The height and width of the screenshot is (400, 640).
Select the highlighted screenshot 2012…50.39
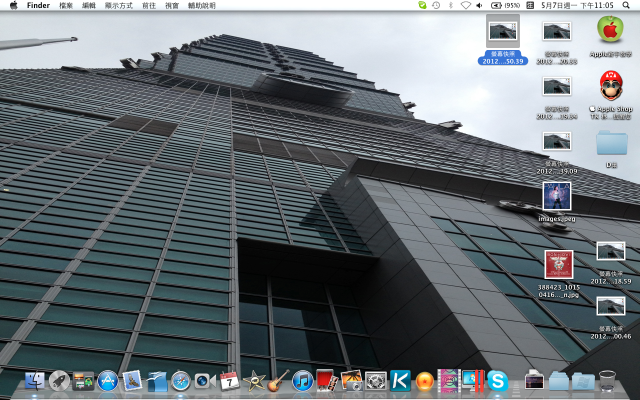[x=503, y=40]
